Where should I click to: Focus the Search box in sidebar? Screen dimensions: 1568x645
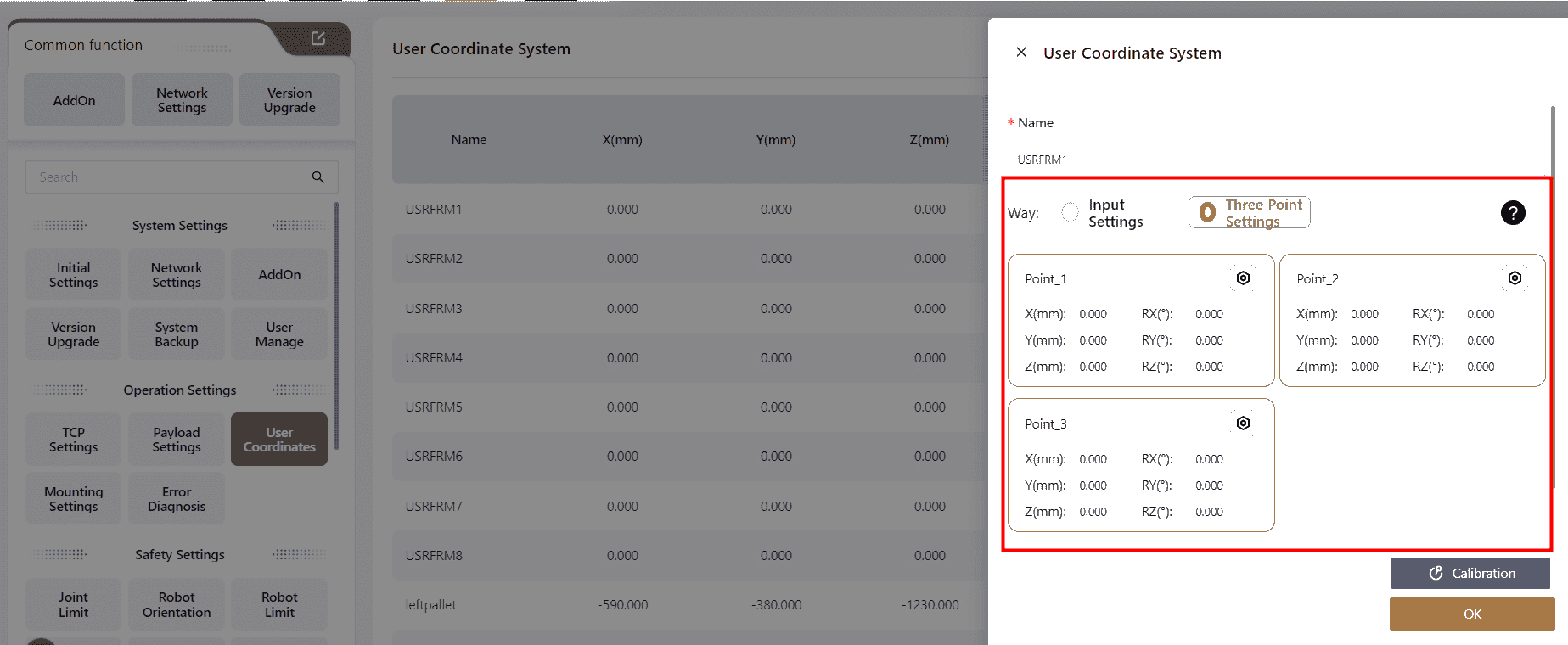point(170,177)
